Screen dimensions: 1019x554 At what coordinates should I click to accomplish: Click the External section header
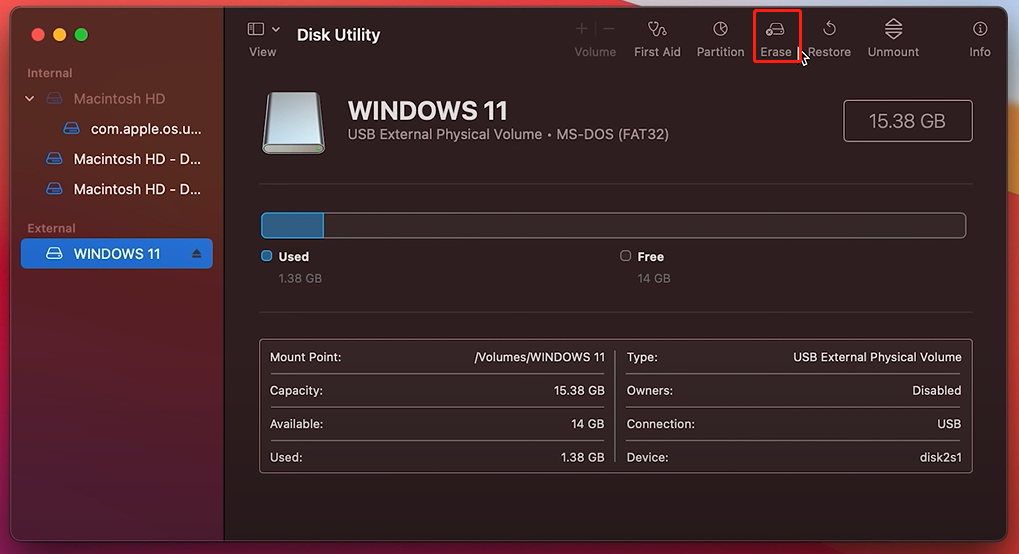51,228
